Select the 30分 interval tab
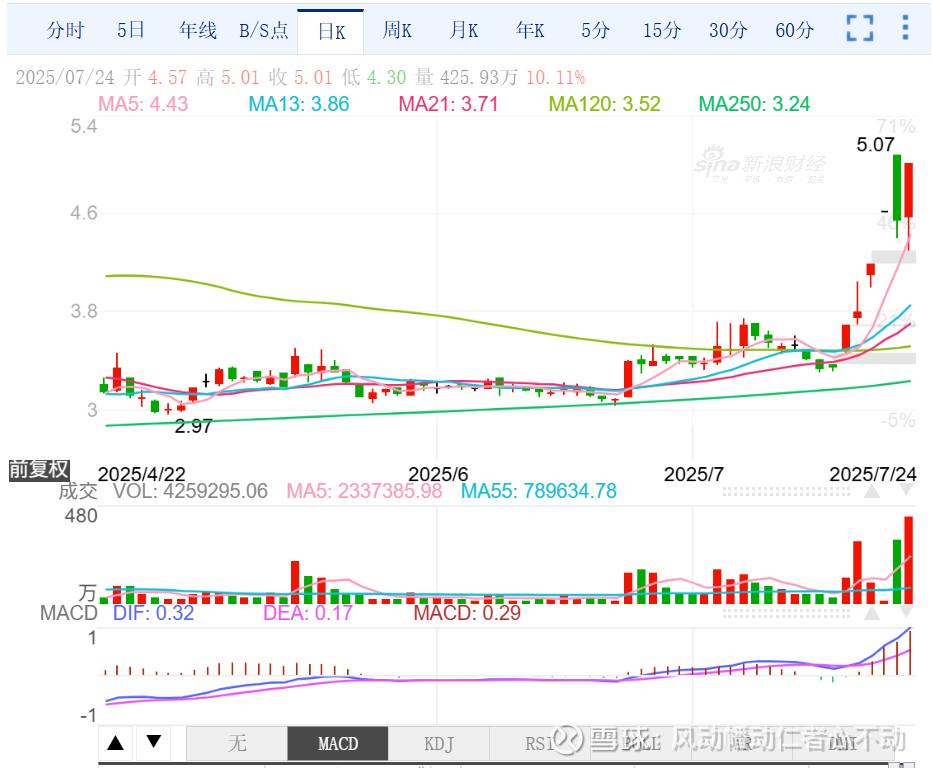The width and height of the screenshot is (933, 768). coord(728,30)
